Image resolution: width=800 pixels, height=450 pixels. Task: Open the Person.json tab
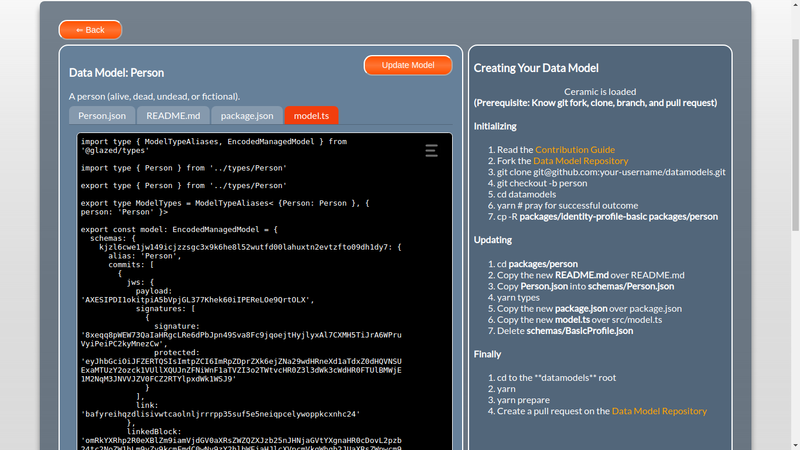point(102,116)
